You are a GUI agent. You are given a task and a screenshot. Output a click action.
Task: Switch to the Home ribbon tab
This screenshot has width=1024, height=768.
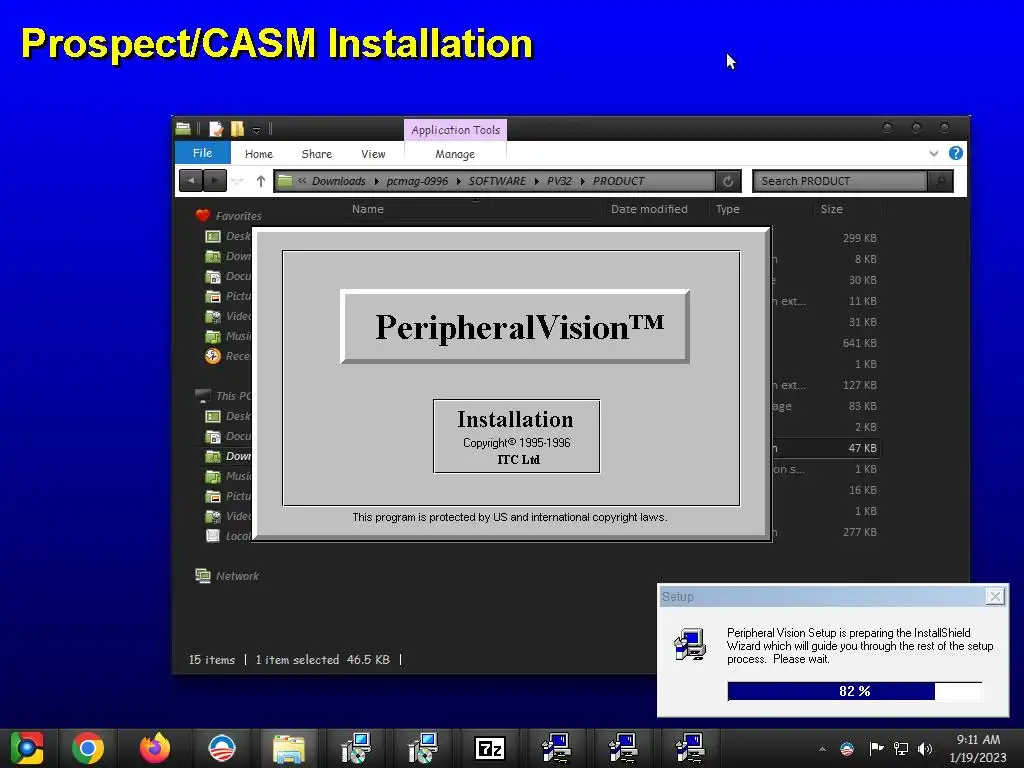coord(259,154)
